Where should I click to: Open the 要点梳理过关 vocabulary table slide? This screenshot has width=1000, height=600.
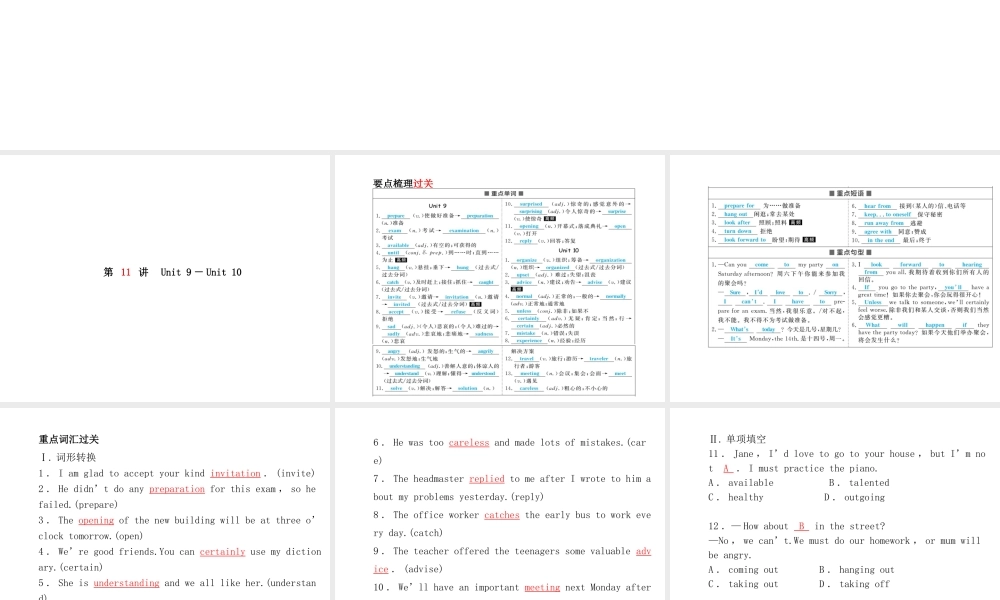pos(500,278)
